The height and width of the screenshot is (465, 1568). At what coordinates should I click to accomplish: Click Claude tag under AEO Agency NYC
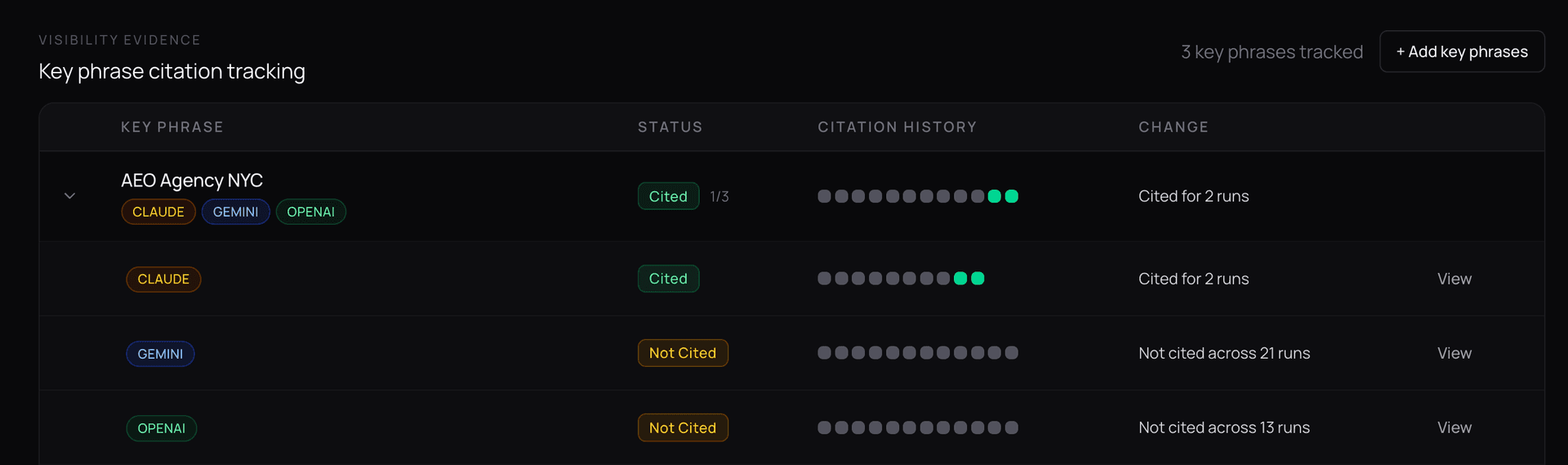pyautogui.click(x=158, y=212)
